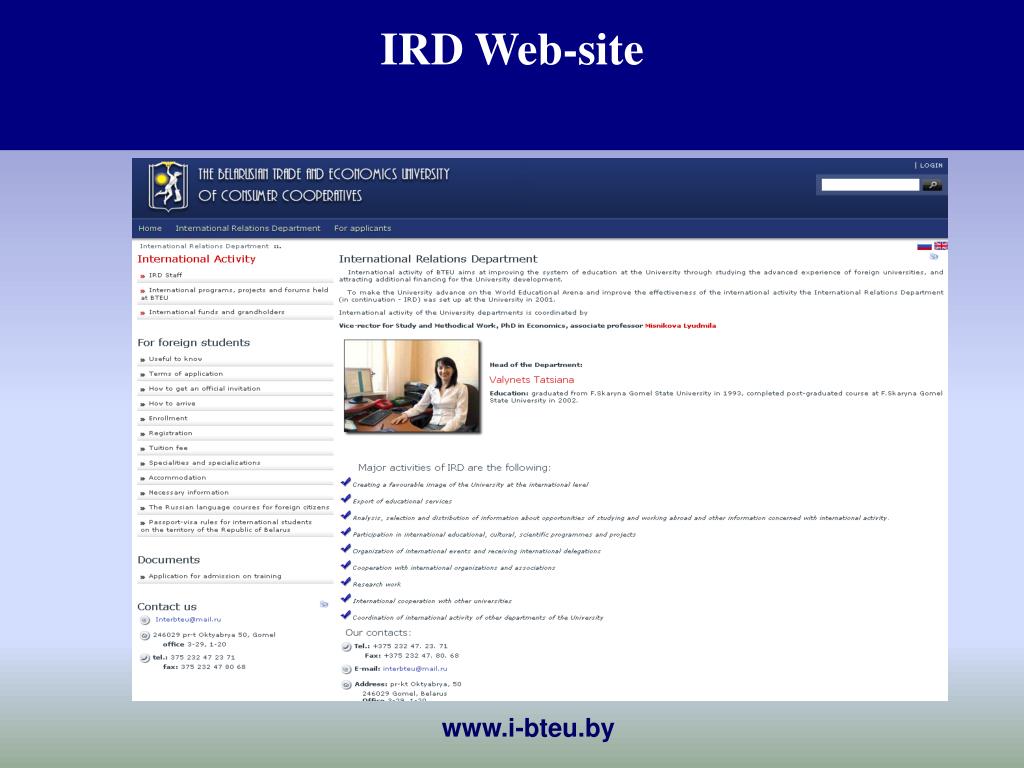Open the Tuition fee link

pos(168,448)
